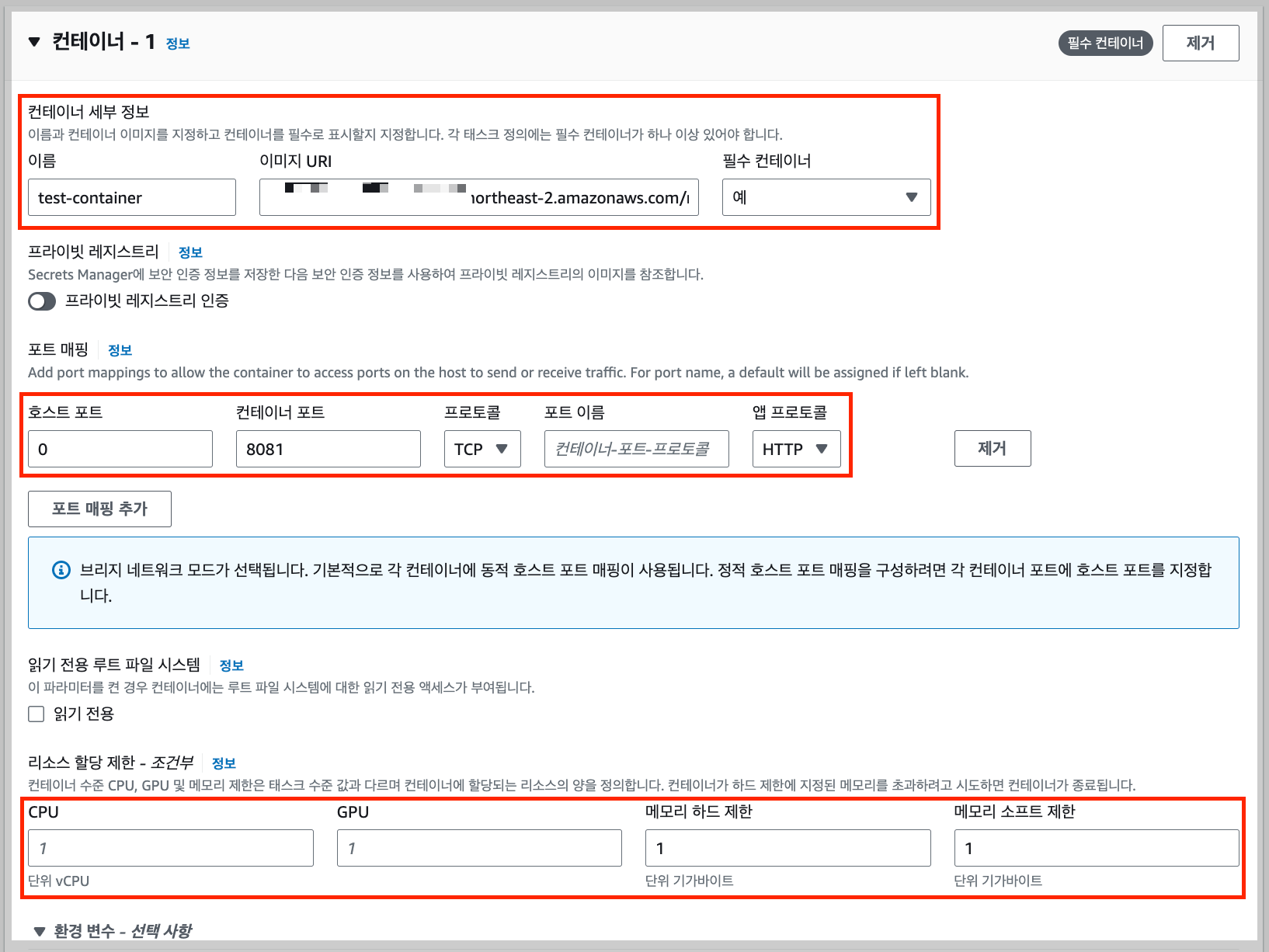Open the 필수 컨테이너 dropdown showing 예

826,197
